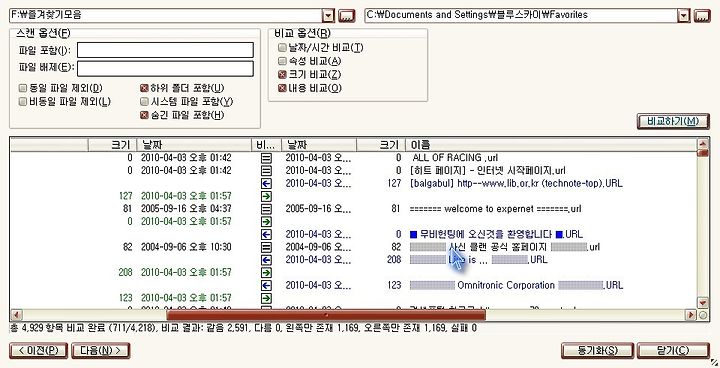This screenshot has width=720, height=368.
Task: Click horizontal scrollbar left arrow
Action: tap(16, 315)
